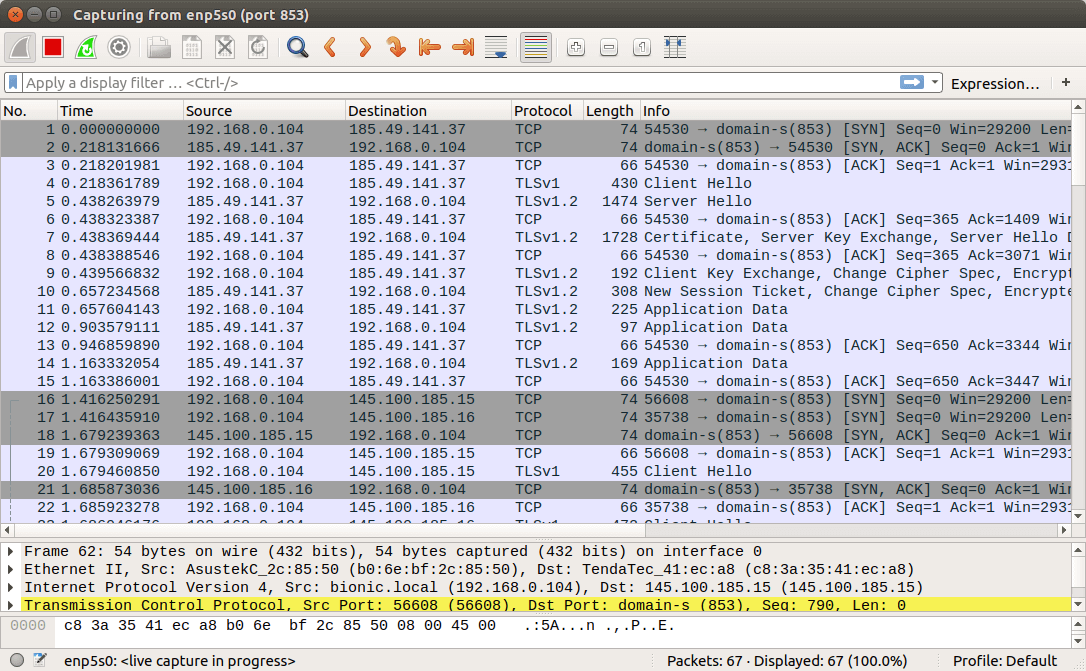1086x671 pixels.
Task: Restart the current capture
Action: tap(86, 47)
